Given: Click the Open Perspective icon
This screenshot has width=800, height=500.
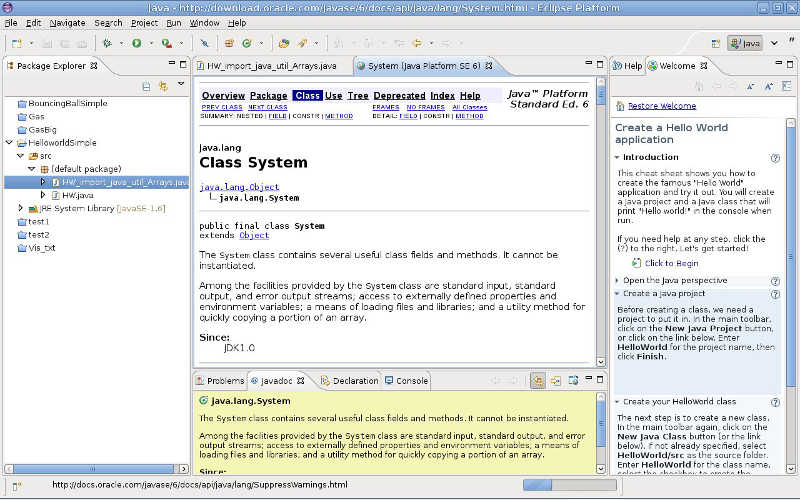Looking at the screenshot, I should (716, 43).
